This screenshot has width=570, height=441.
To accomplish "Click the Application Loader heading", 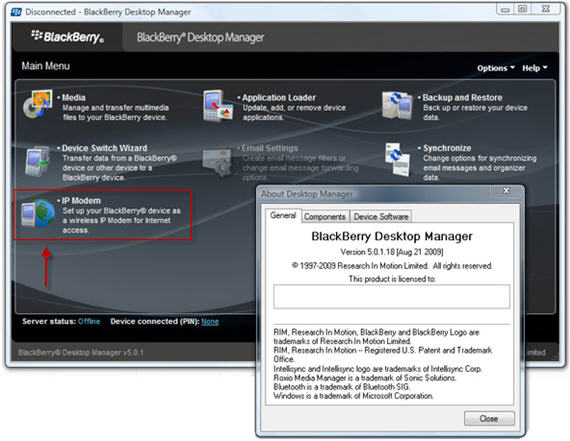I will click(x=279, y=97).
